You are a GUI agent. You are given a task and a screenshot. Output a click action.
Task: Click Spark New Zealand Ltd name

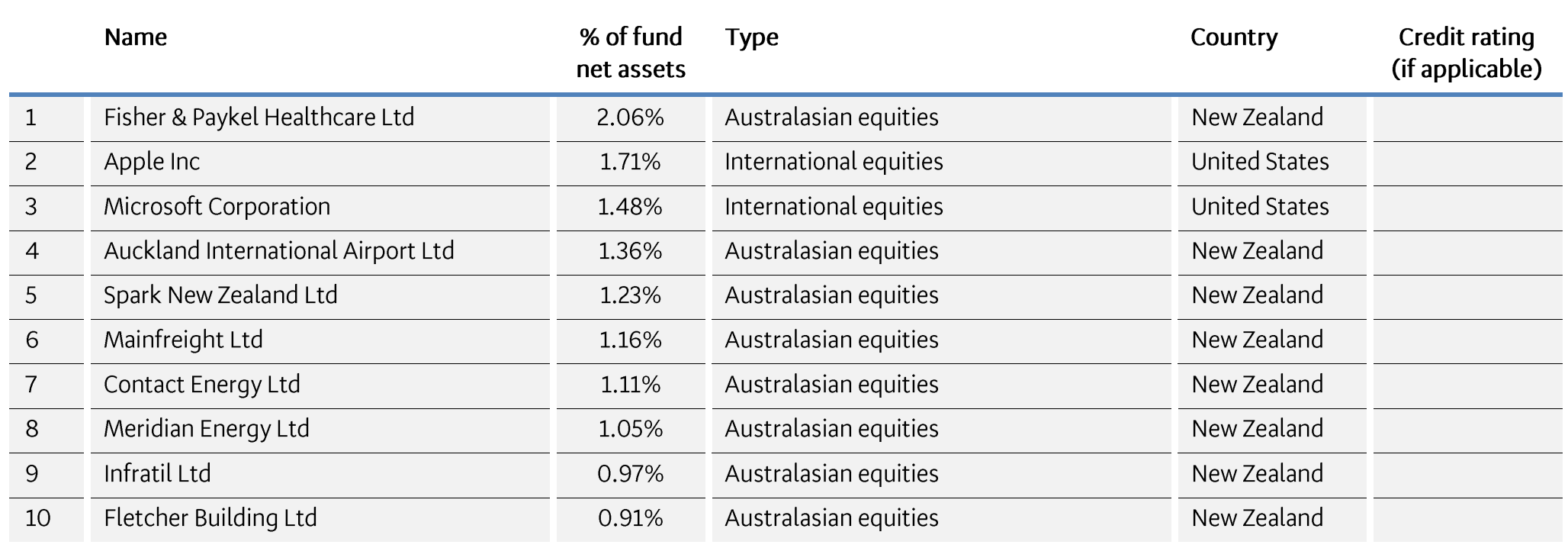coord(220,295)
